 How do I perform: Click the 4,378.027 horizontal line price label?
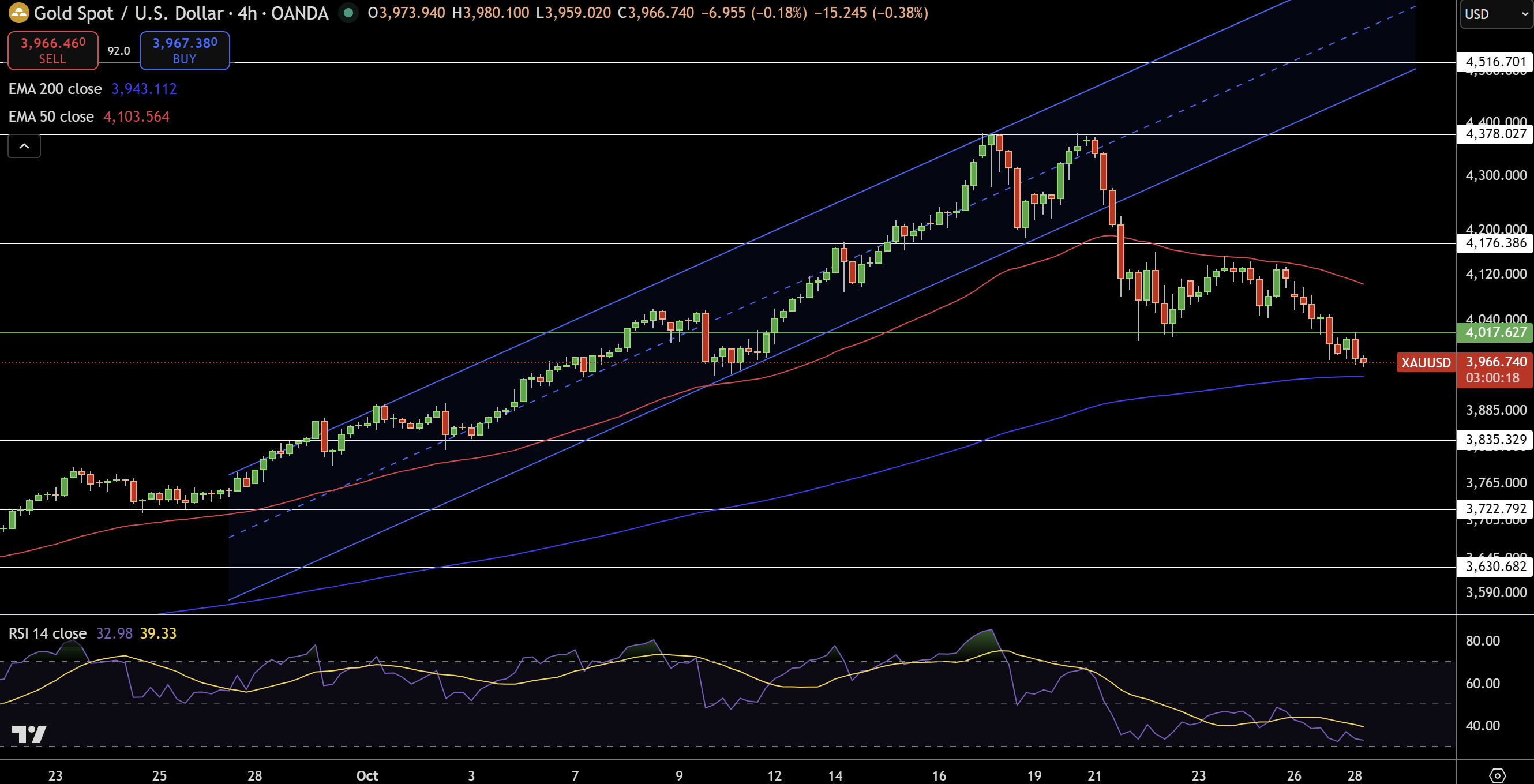click(x=1495, y=134)
